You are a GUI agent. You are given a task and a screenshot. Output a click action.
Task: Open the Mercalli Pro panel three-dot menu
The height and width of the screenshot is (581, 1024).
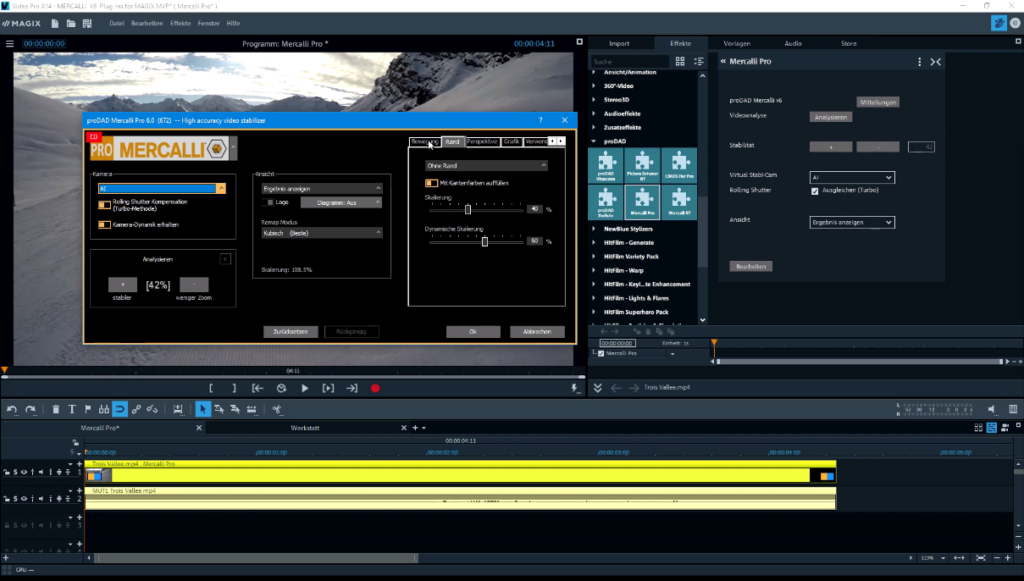coord(920,61)
